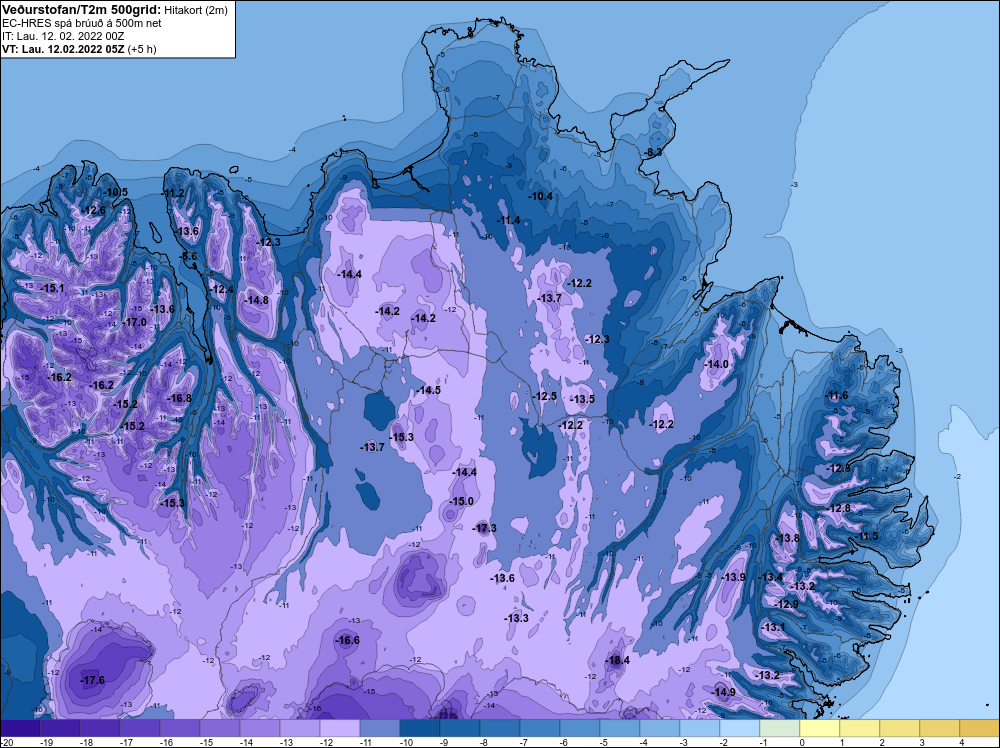This screenshot has width=1000, height=748.
Task: Click the -17.6 temperature value
Action: [93, 680]
